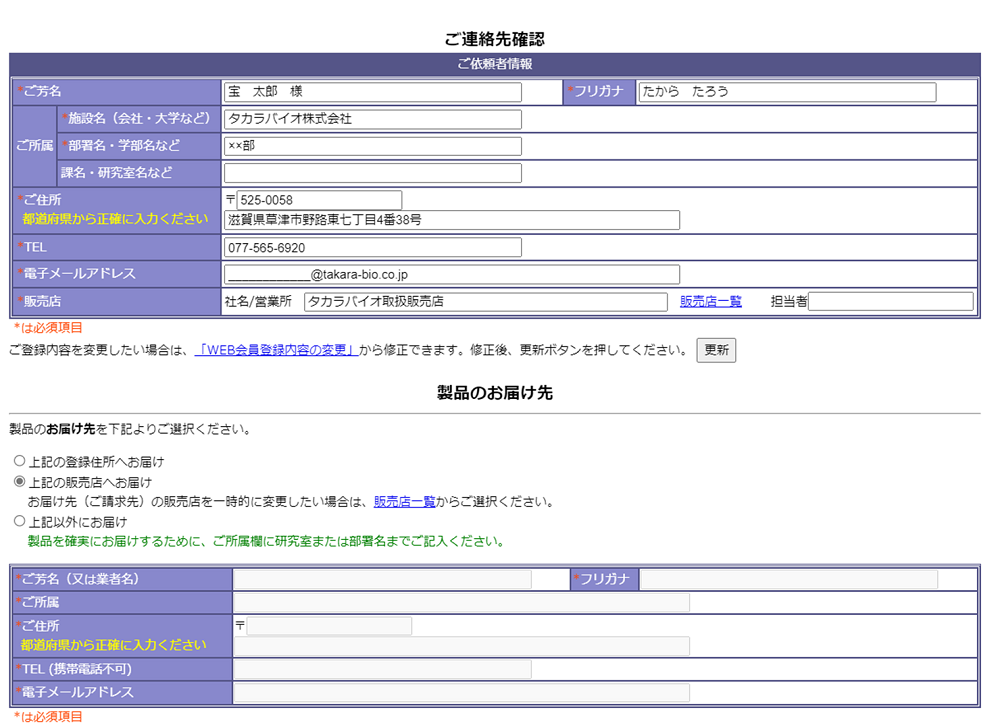Click the フリガナ field with たから たろう
This screenshot has height=727, width=1000.
(x=786, y=92)
